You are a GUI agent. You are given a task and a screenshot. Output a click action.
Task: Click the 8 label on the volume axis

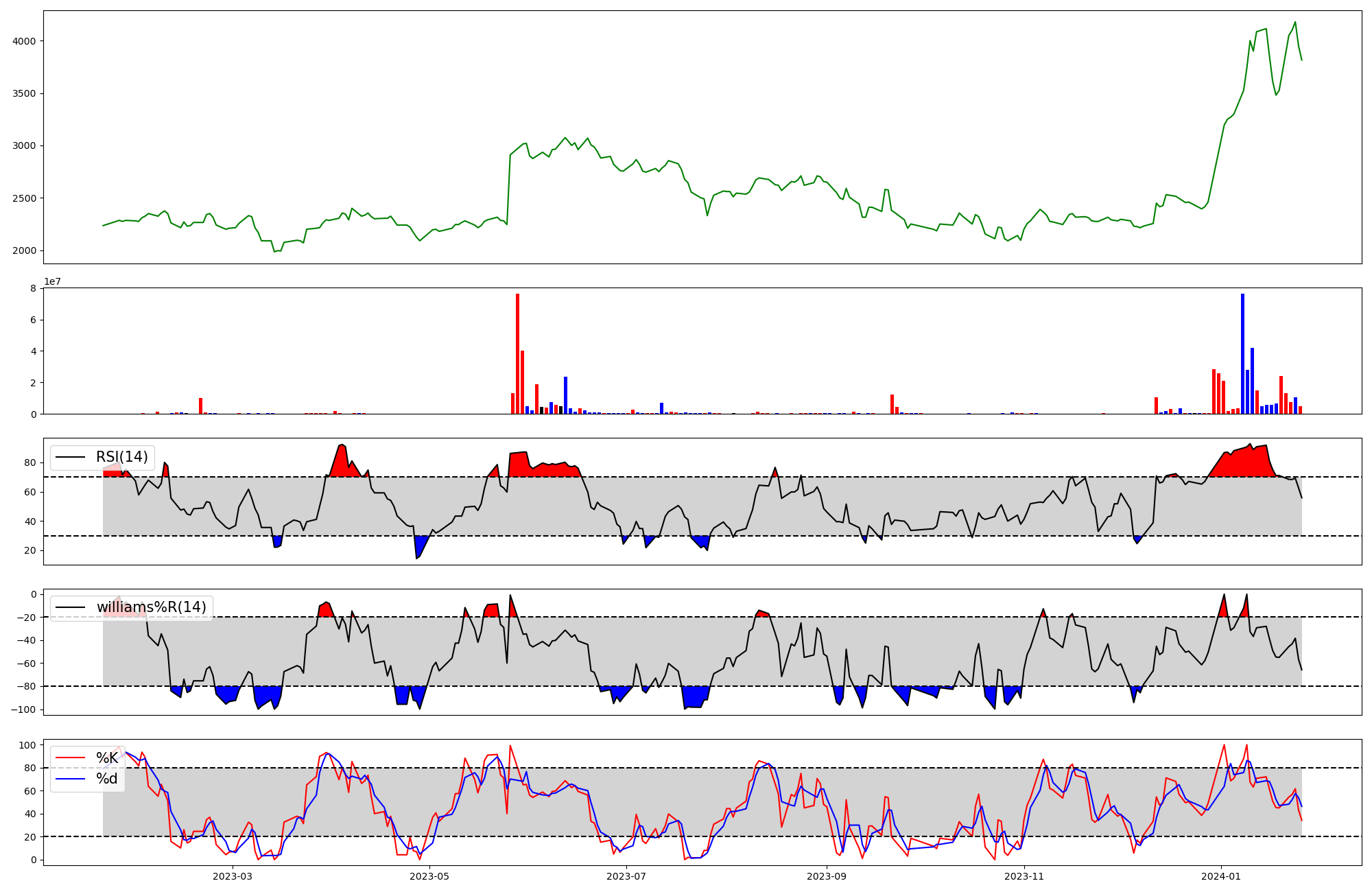click(x=33, y=288)
